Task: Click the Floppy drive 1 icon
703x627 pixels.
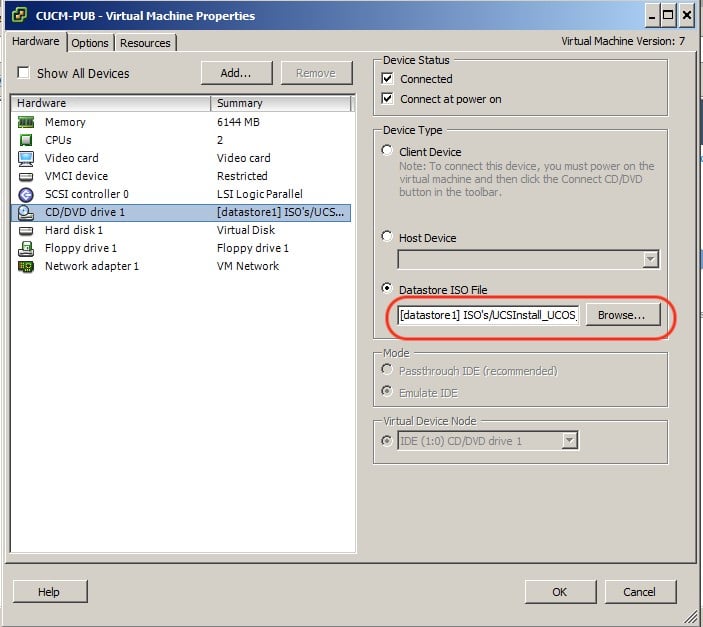Action: 26,248
